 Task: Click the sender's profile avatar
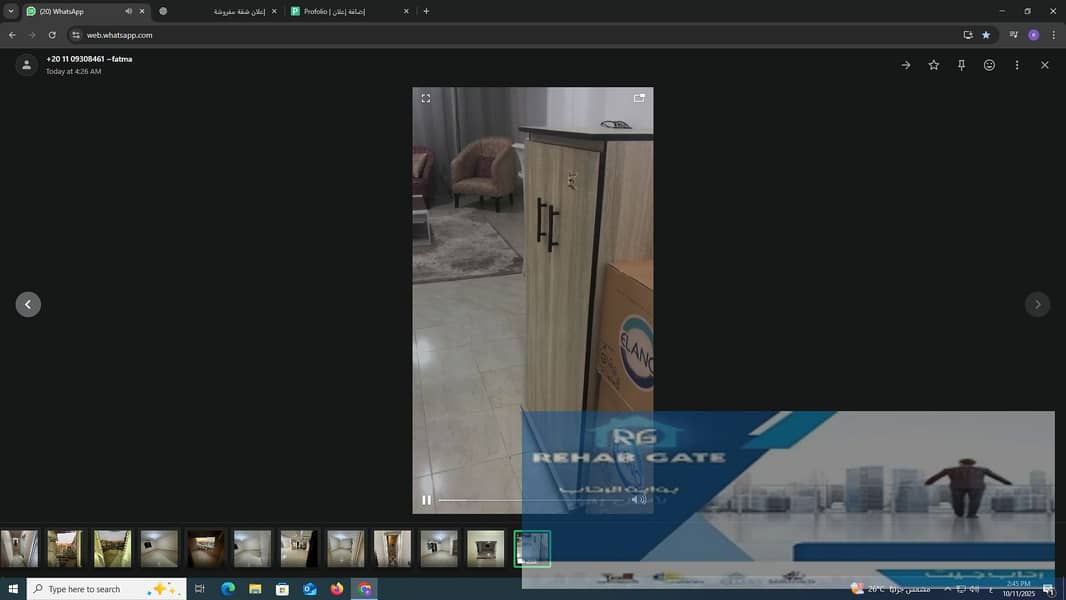coord(26,65)
